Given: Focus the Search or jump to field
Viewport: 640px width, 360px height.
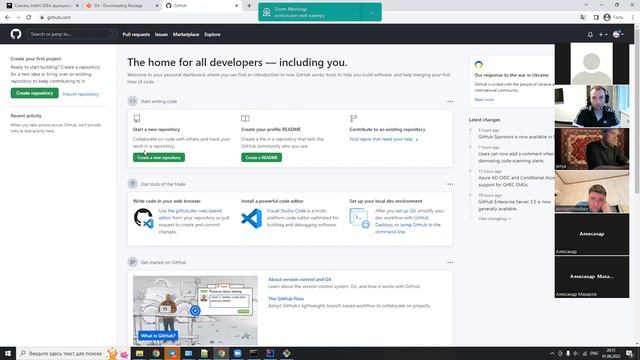Looking at the screenshot, I should tap(71, 34).
